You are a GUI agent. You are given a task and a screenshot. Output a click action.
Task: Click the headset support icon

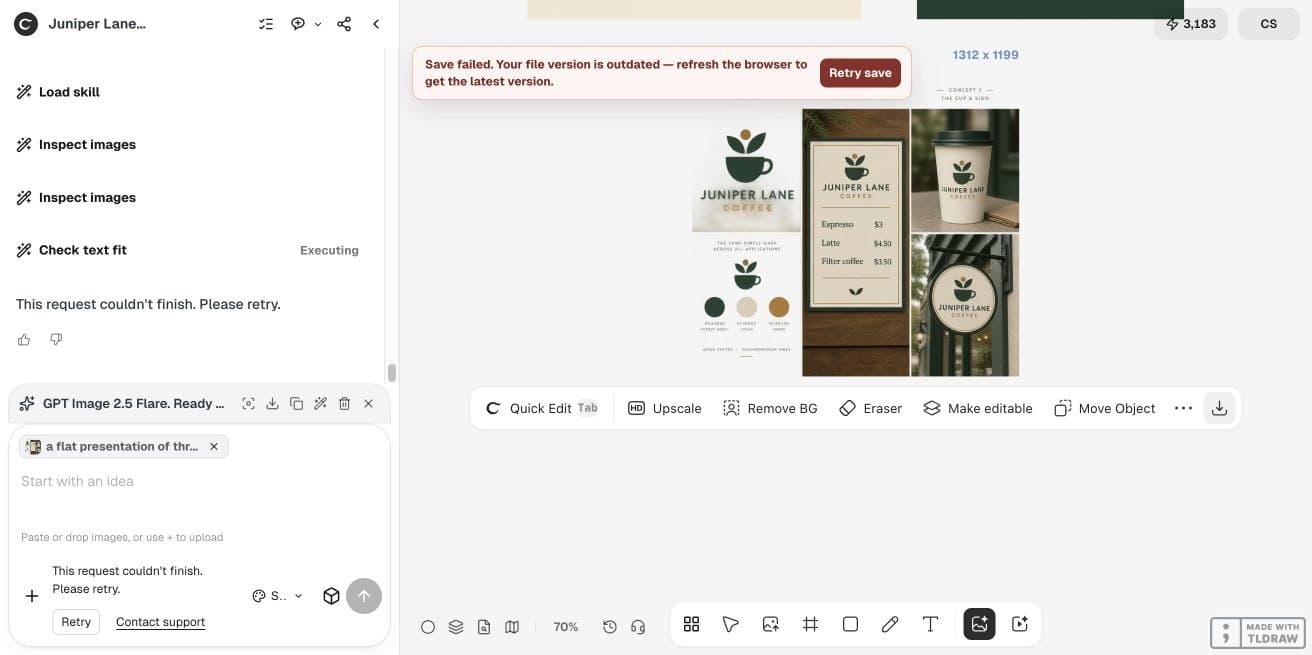coord(638,627)
